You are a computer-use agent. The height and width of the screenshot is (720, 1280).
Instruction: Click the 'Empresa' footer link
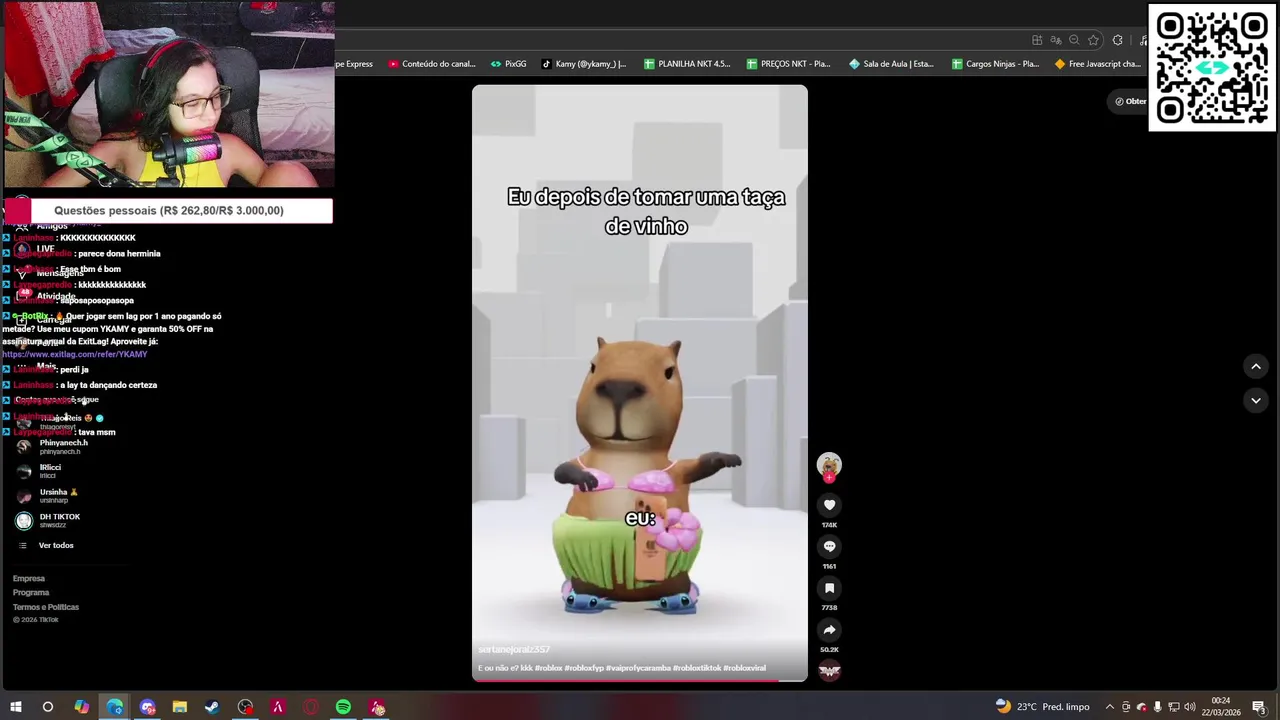coord(29,578)
